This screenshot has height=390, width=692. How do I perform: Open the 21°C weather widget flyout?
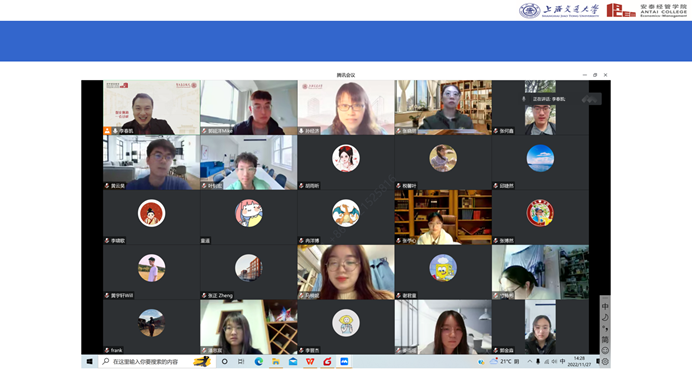pyautogui.click(x=504, y=361)
